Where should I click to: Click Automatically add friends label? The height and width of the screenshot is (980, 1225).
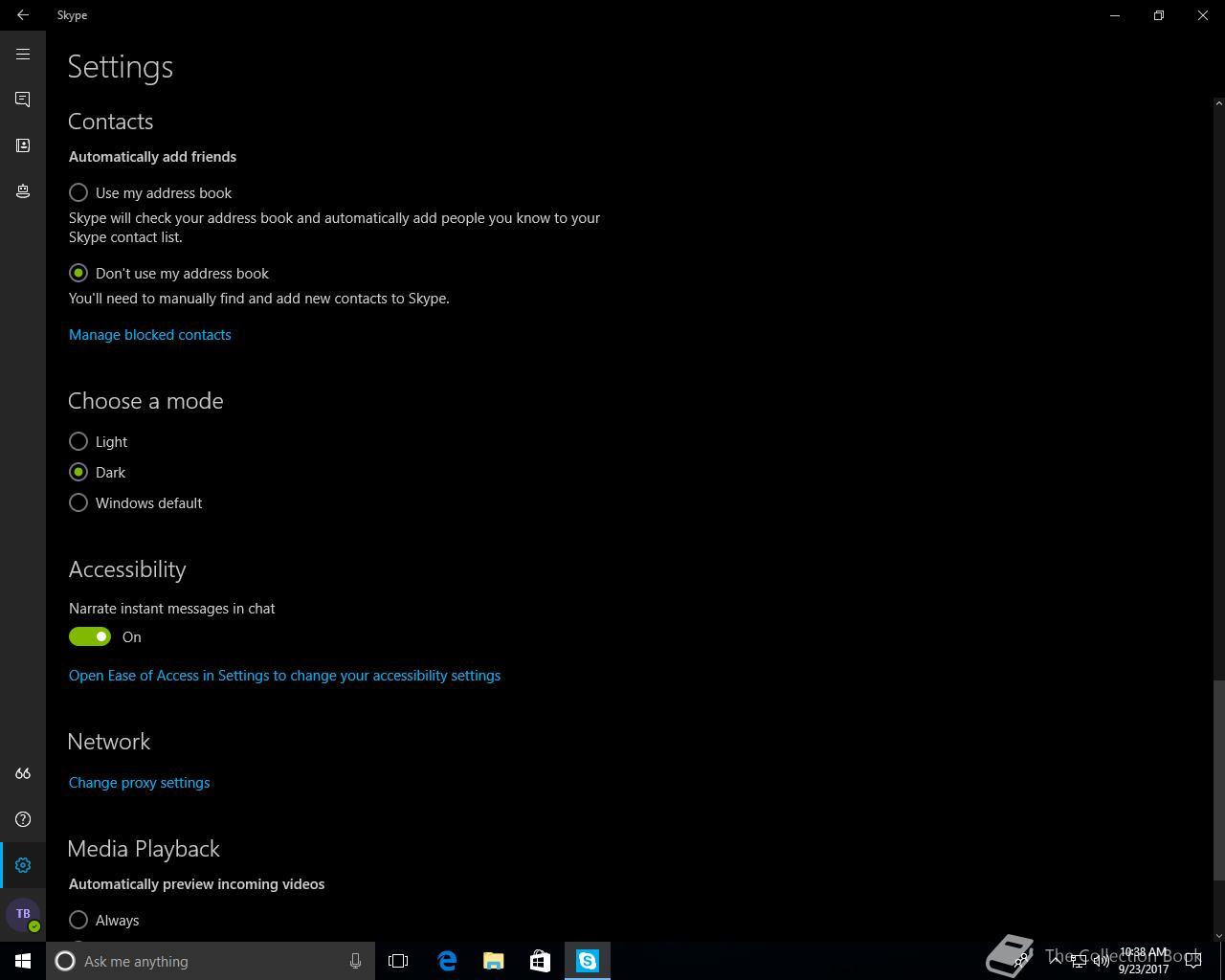tap(152, 156)
